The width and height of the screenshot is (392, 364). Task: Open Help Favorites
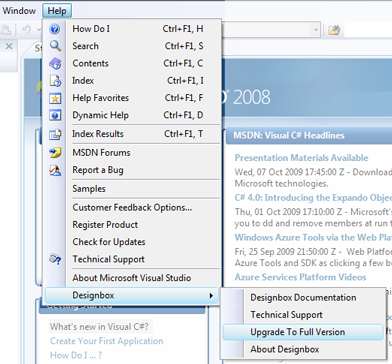point(132,98)
